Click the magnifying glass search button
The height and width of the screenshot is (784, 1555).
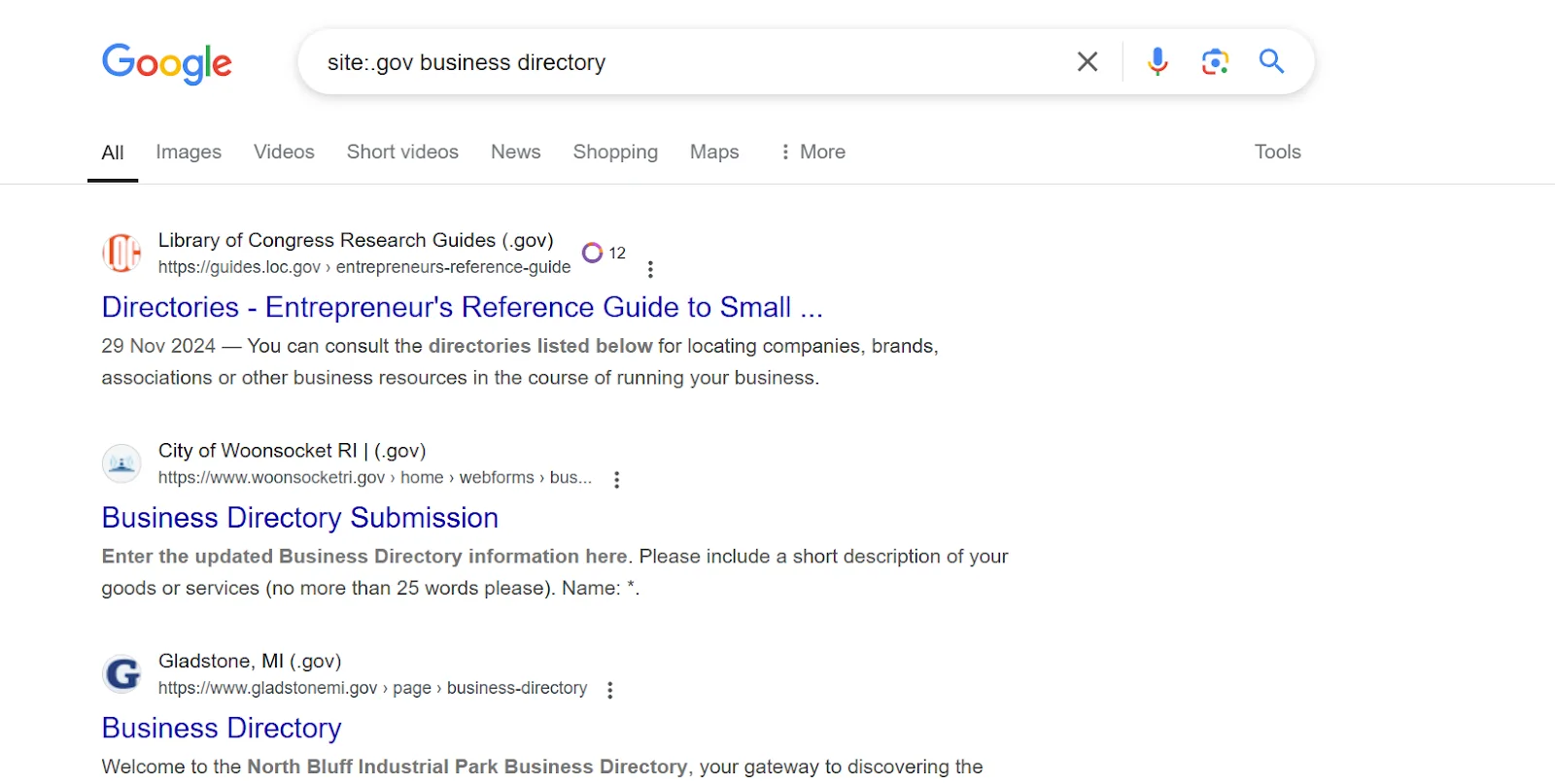point(1271,61)
